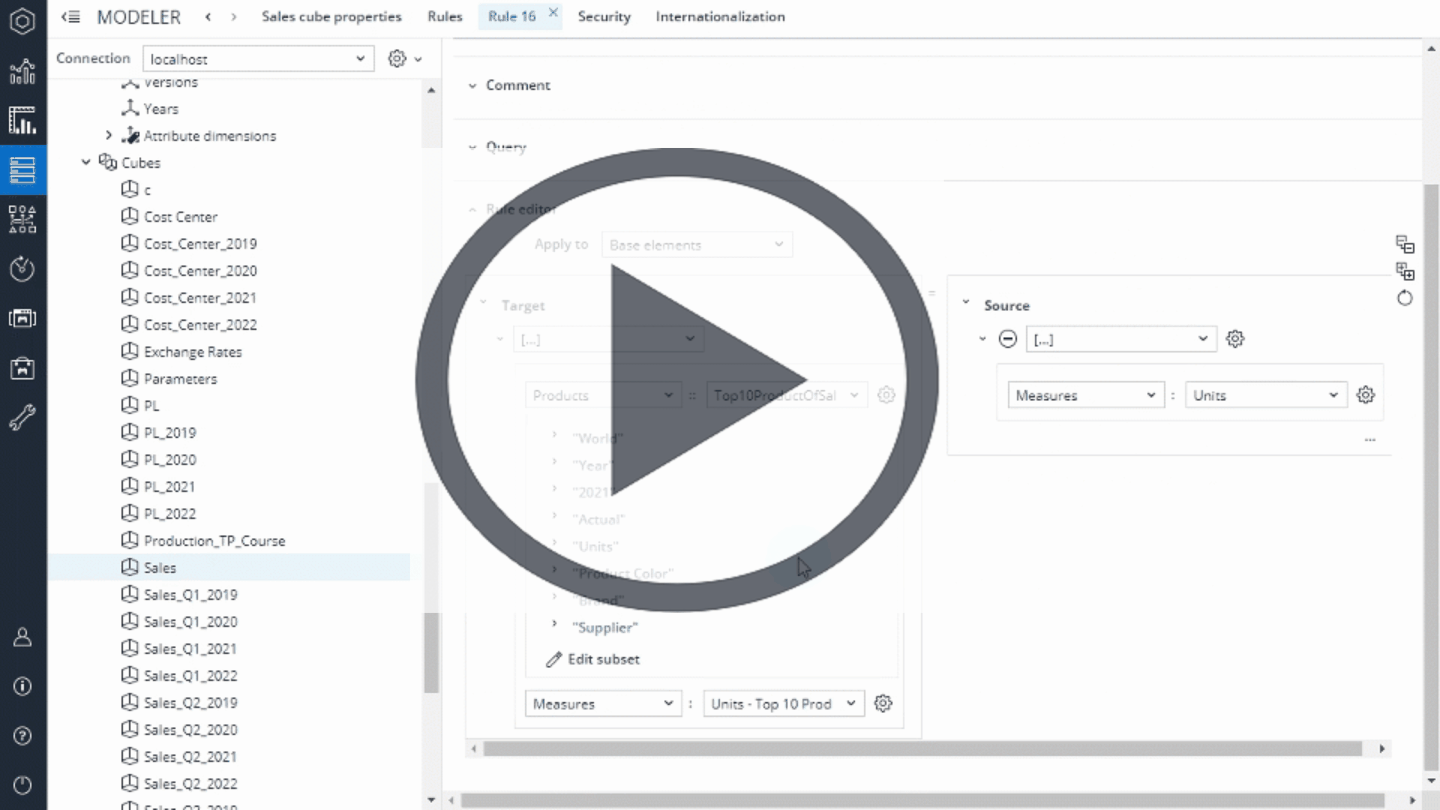This screenshot has width=1440, height=810.
Task: Open the info icon in sidebar
Action: (22, 687)
